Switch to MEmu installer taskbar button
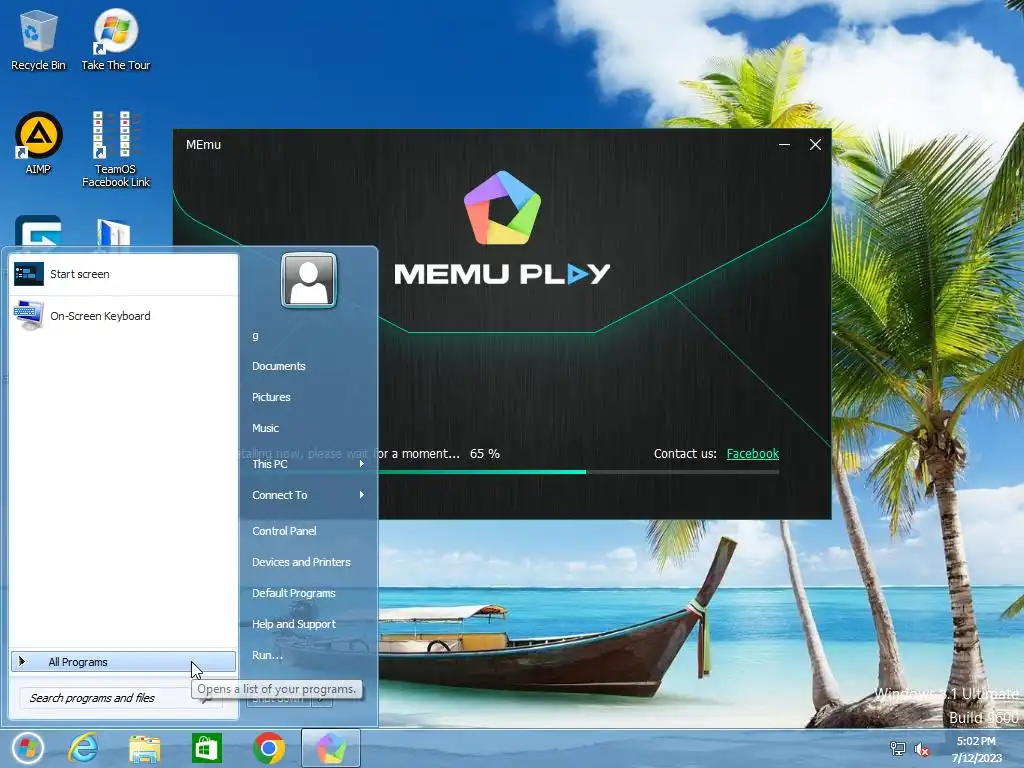Image resolution: width=1024 pixels, height=768 pixels. click(x=330, y=748)
